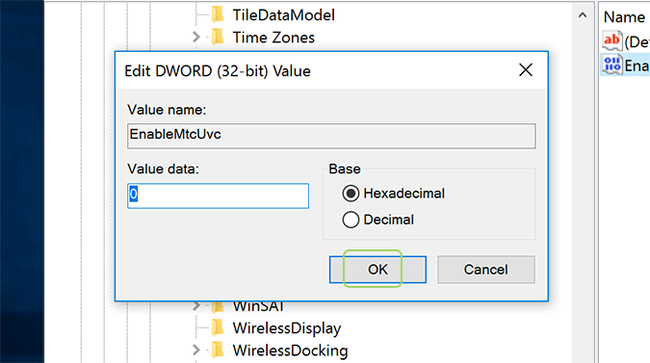The image size is (650, 363).
Task: Click the EnableMtcUvc DWORD value icon
Action: click(612, 65)
